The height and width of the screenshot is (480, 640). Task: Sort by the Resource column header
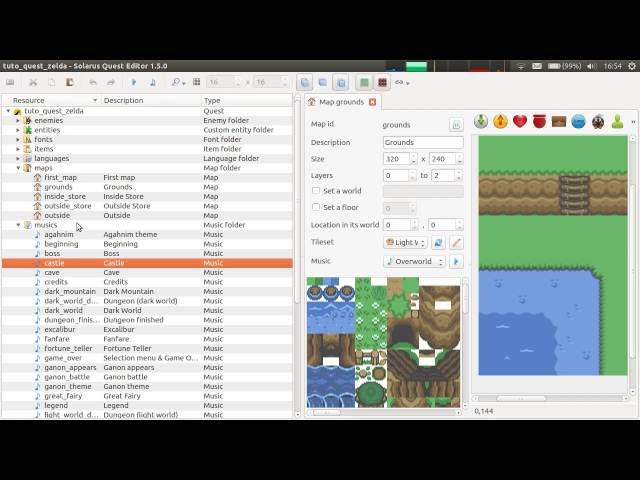tap(51, 100)
